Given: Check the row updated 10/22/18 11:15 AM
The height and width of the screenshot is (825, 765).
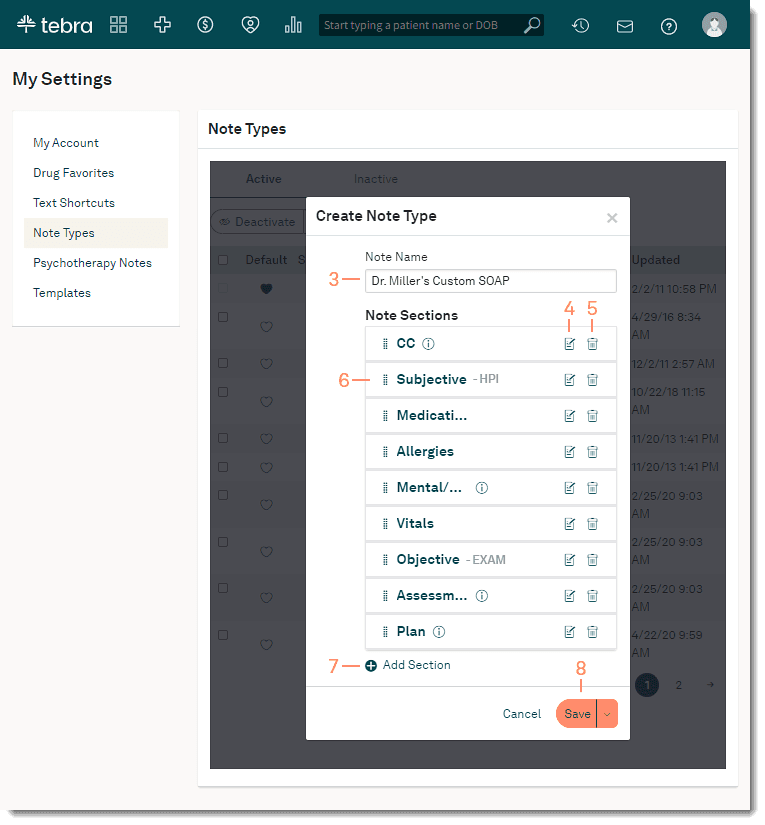Looking at the screenshot, I should pyautogui.click(x=223, y=392).
